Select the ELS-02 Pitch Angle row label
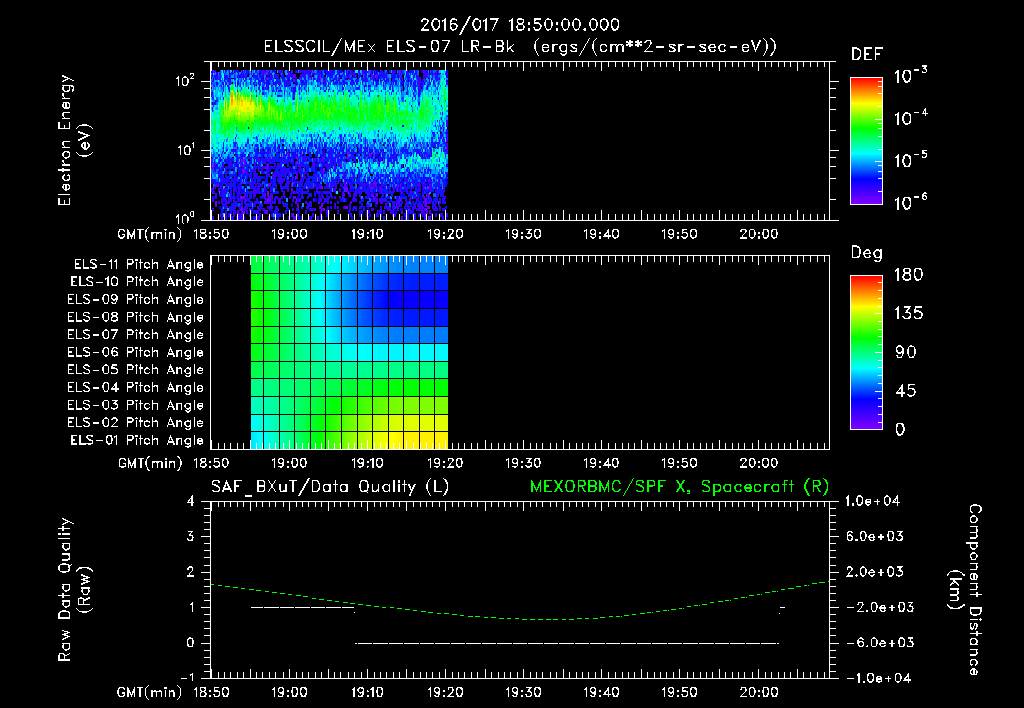Screen dimensions: 1024x708 (136, 423)
